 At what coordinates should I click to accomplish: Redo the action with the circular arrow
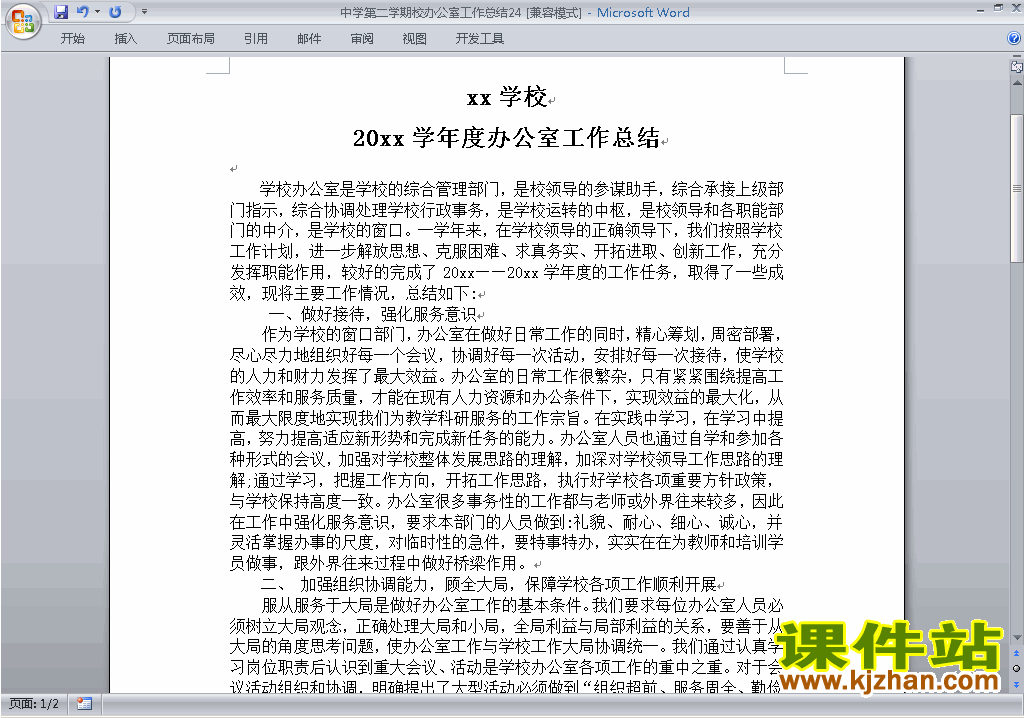[x=116, y=12]
